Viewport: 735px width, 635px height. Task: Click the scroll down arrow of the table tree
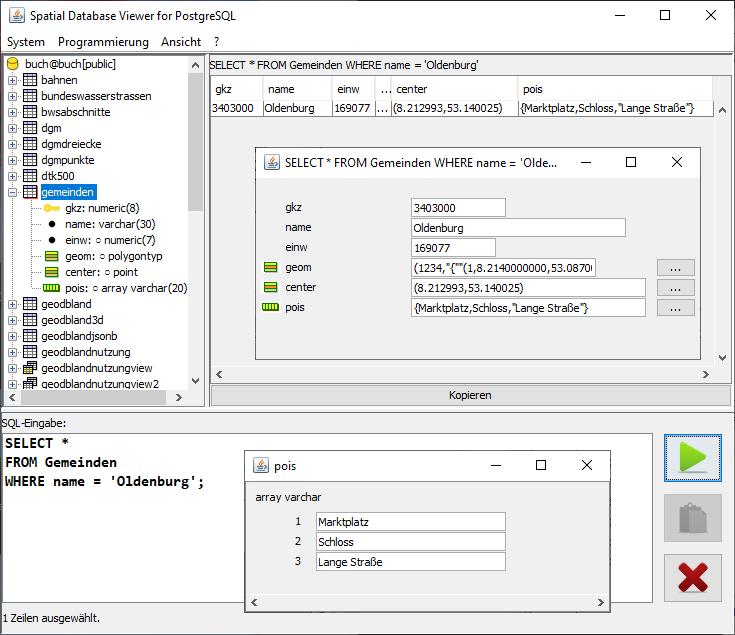(x=195, y=381)
